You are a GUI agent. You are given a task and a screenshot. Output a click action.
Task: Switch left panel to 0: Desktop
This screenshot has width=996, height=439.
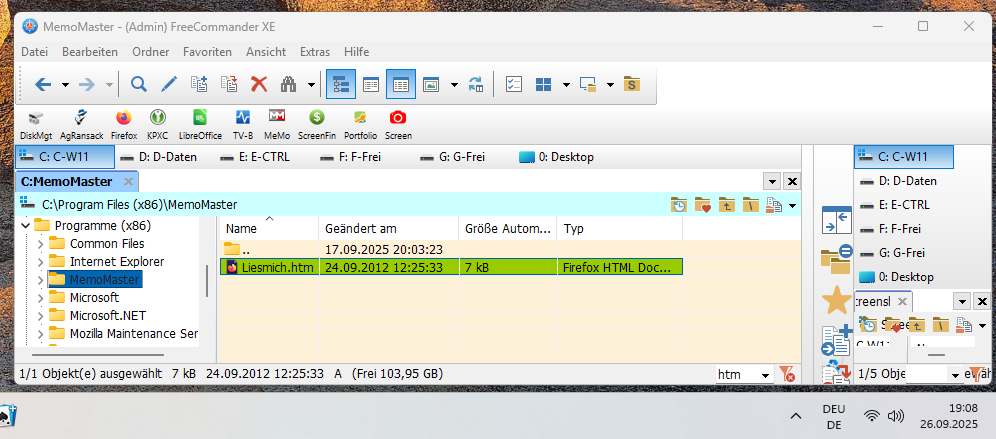tap(556, 157)
